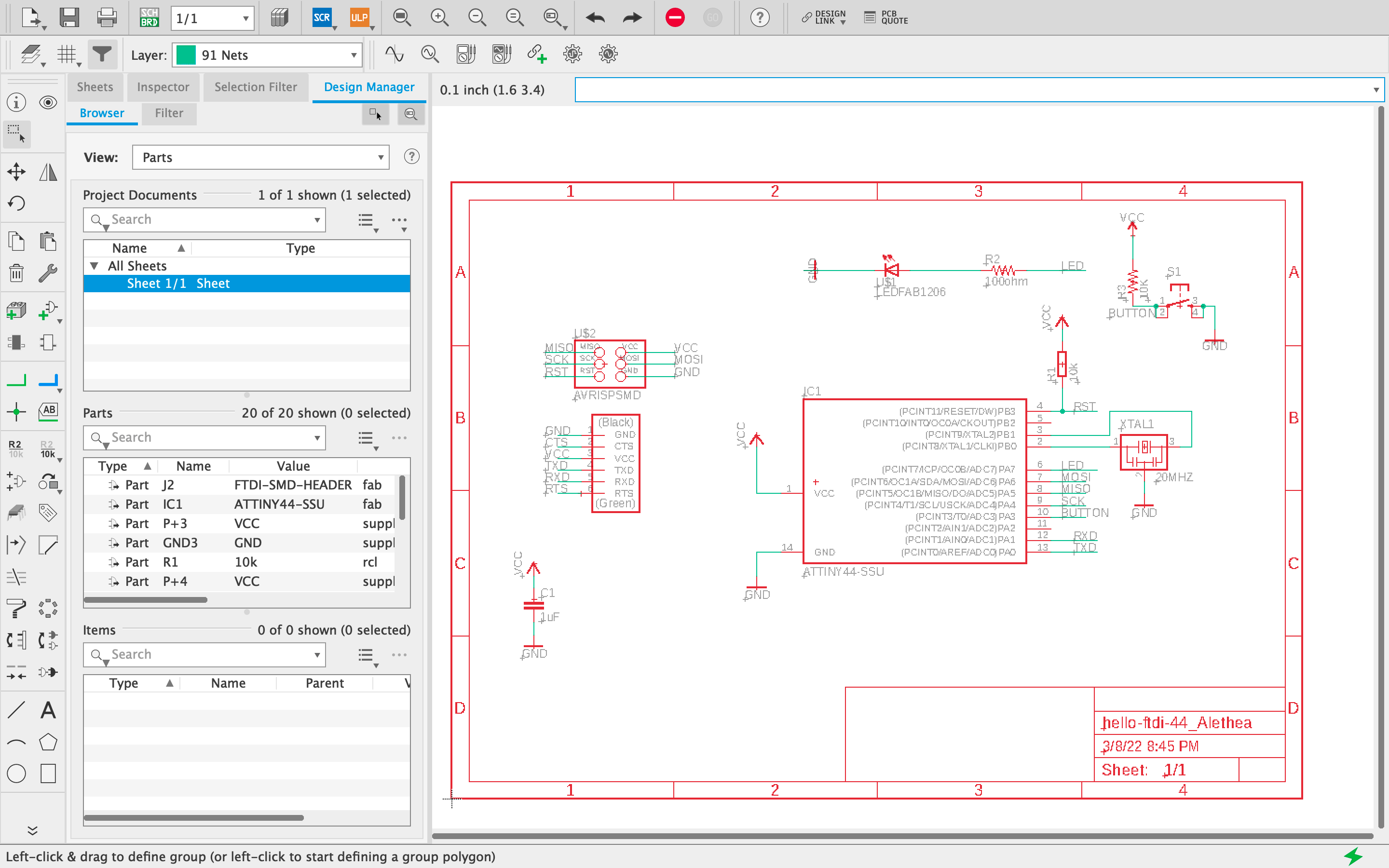Select the Polygon drawing tool
The width and height of the screenshot is (1389, 868).
[x=48, y=742]
